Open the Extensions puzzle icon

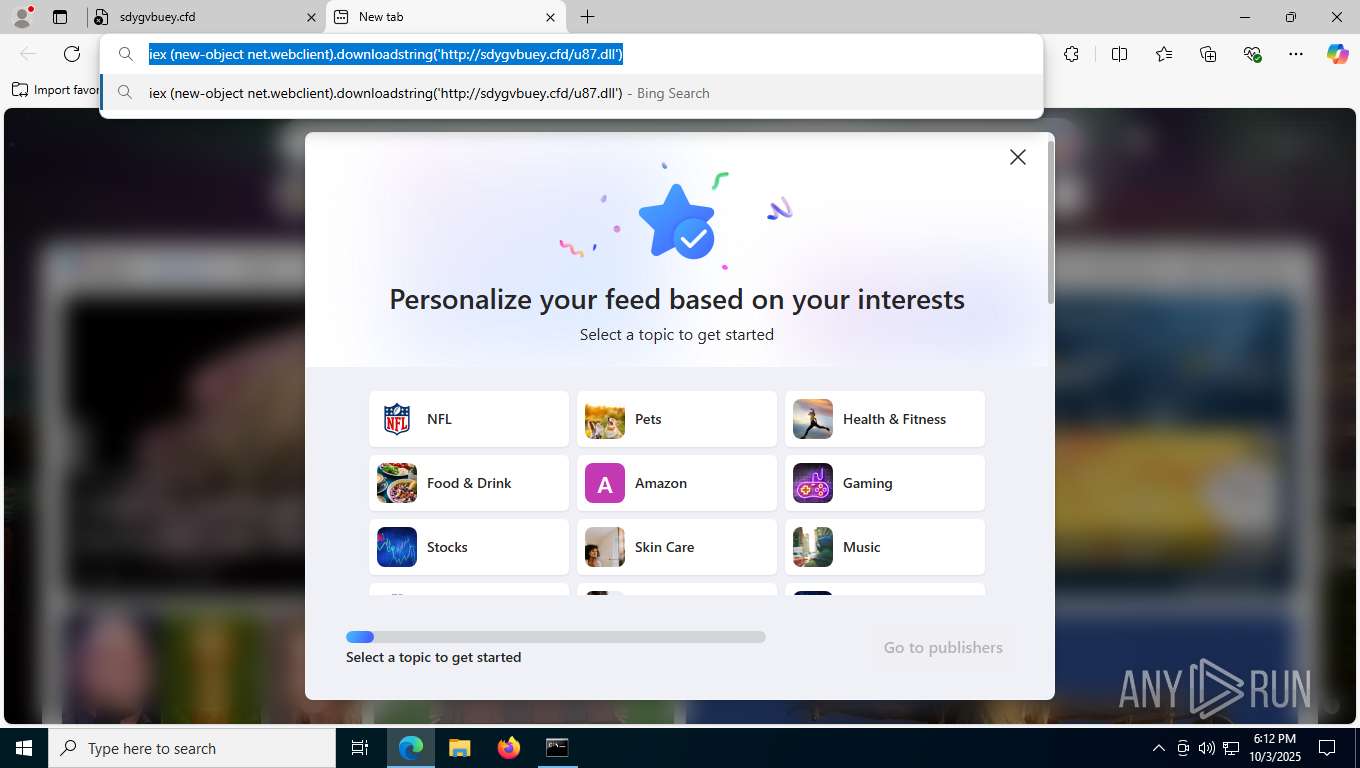coord(1072,54)
